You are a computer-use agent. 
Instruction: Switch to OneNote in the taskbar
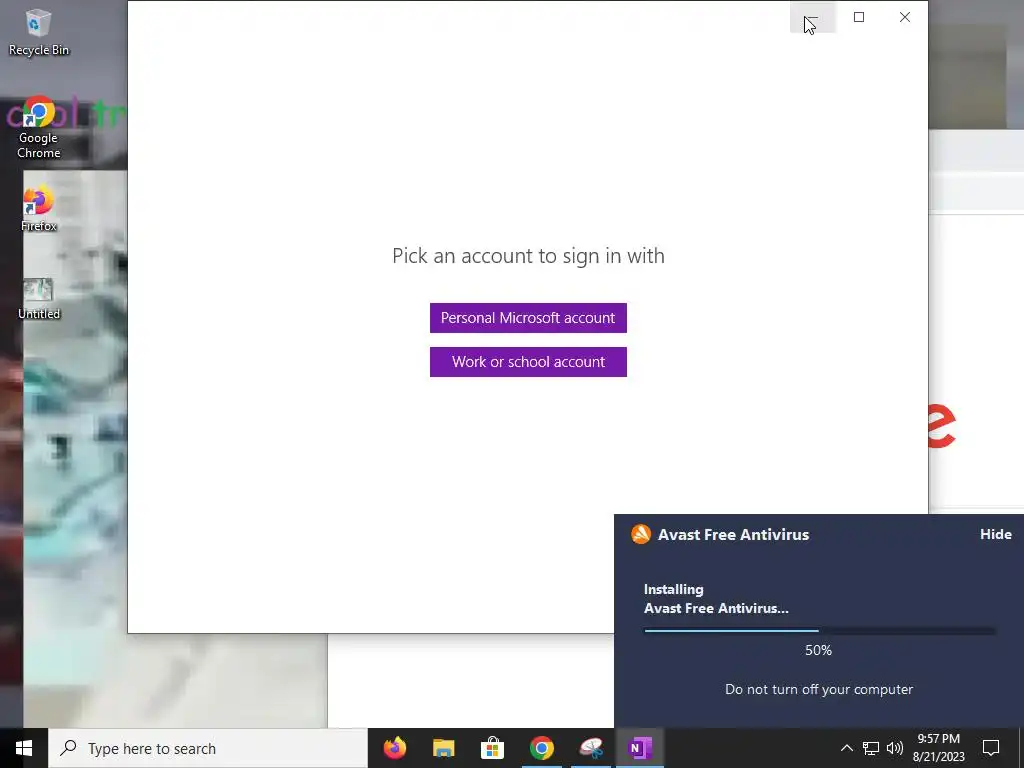(639, 748)
